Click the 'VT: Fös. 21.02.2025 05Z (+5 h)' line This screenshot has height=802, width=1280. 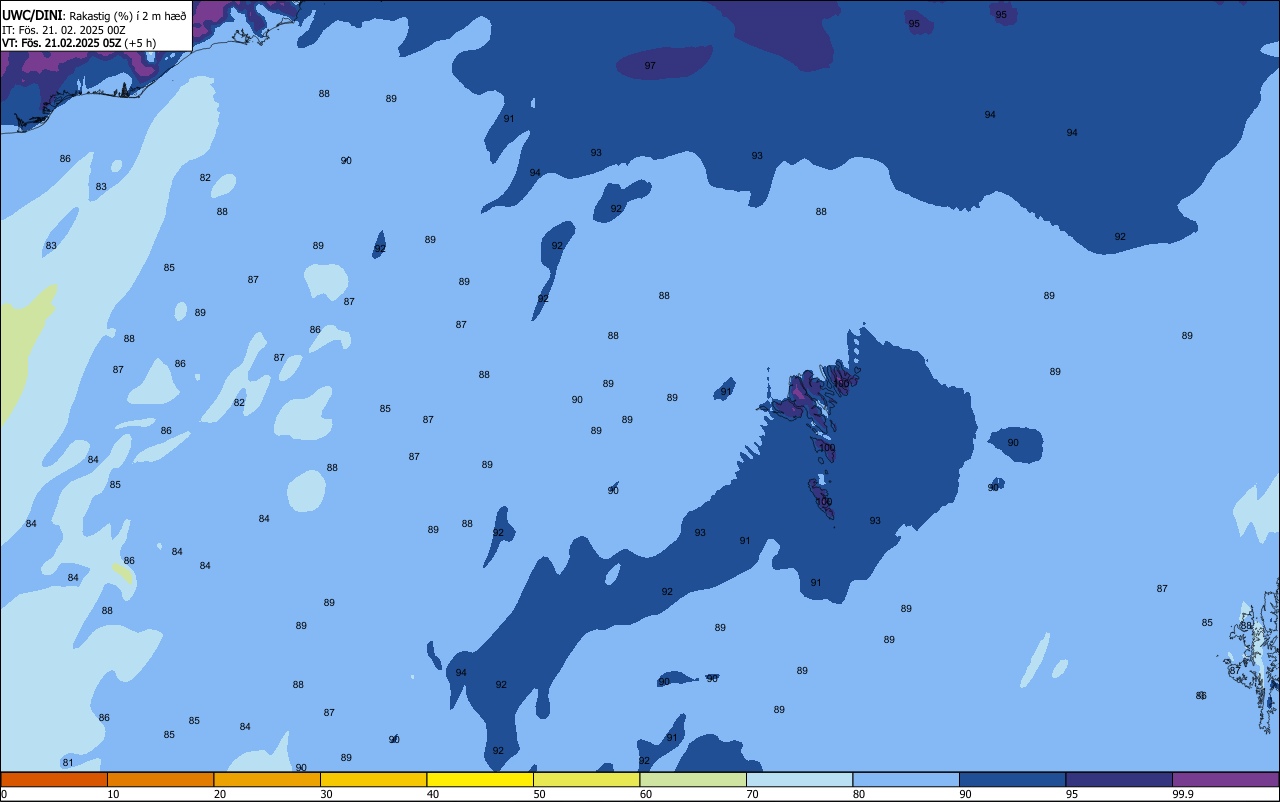point(79,42)
